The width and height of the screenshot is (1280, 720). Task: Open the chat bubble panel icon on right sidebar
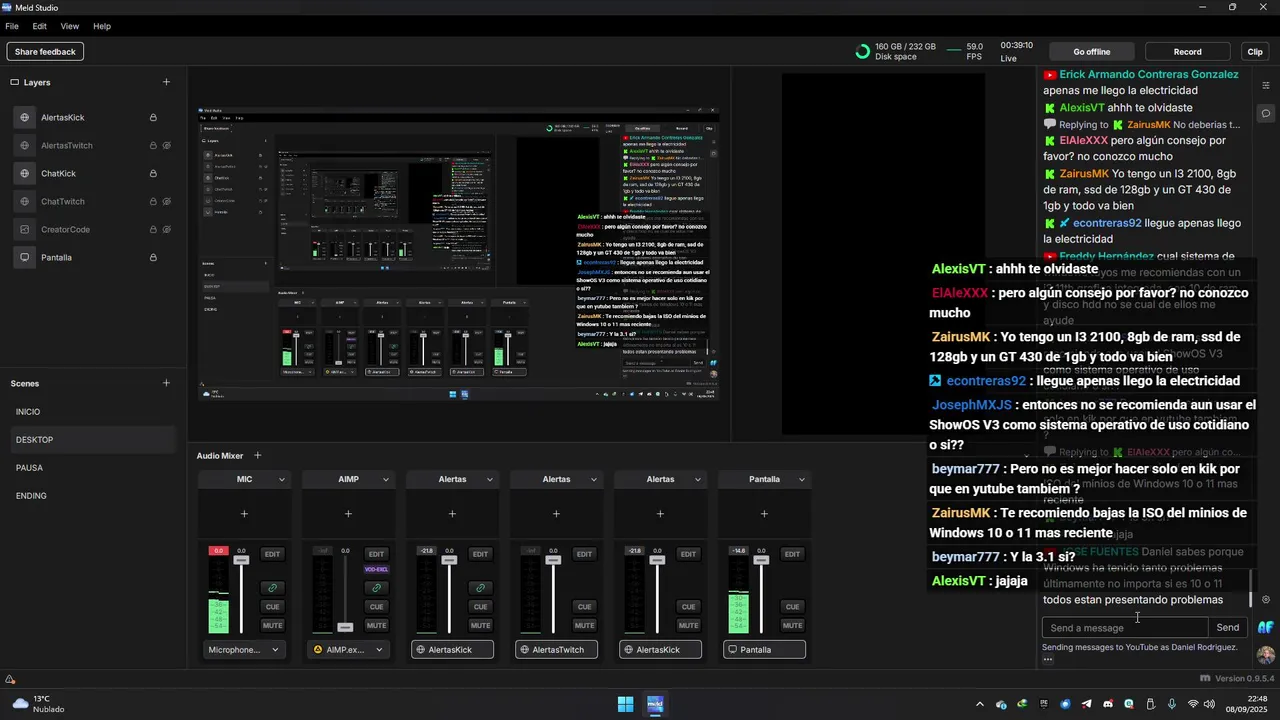(1265, 113)
